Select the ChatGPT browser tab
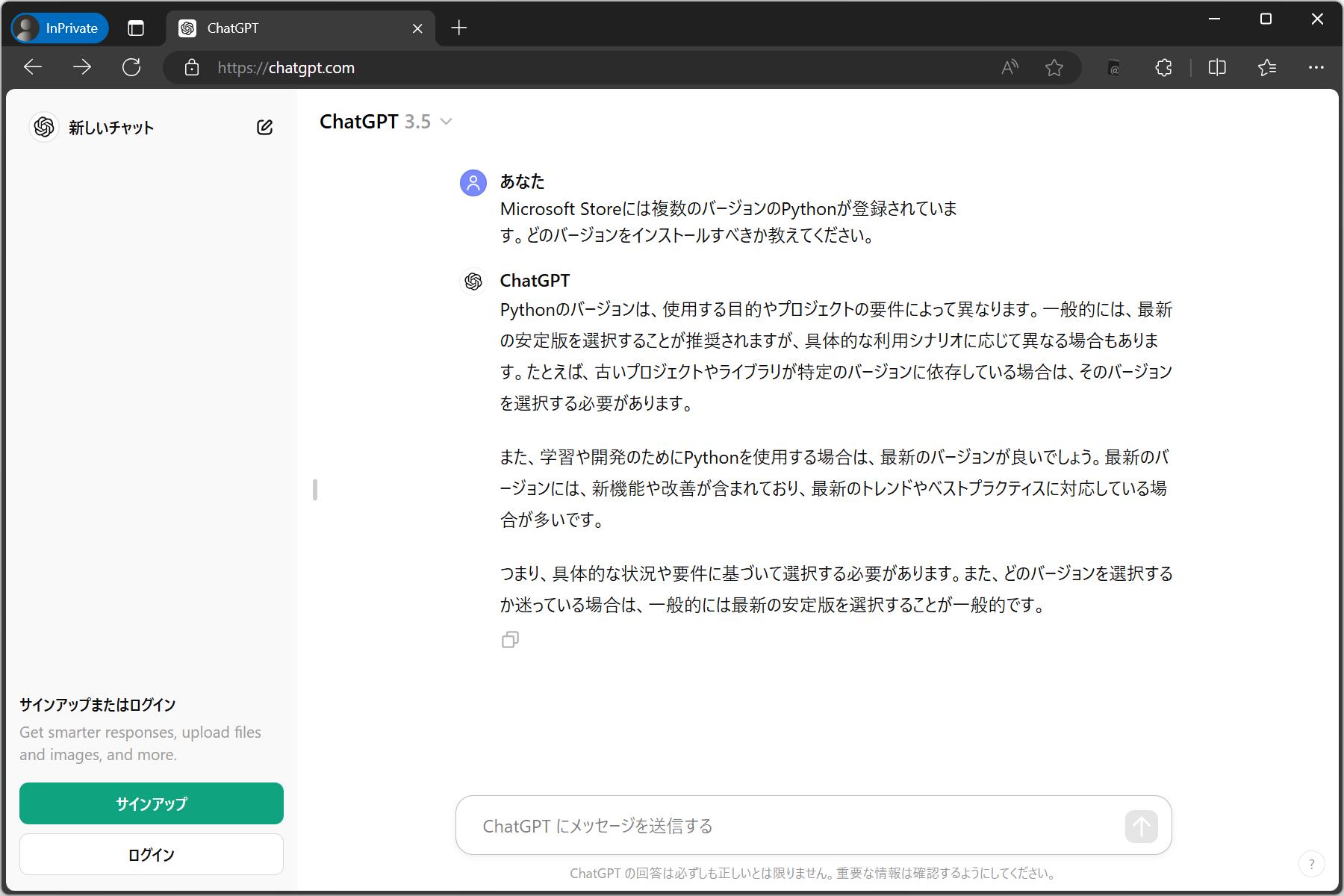Image resolution: width=1344 pixels, height=896 pixels. [301, 28]
